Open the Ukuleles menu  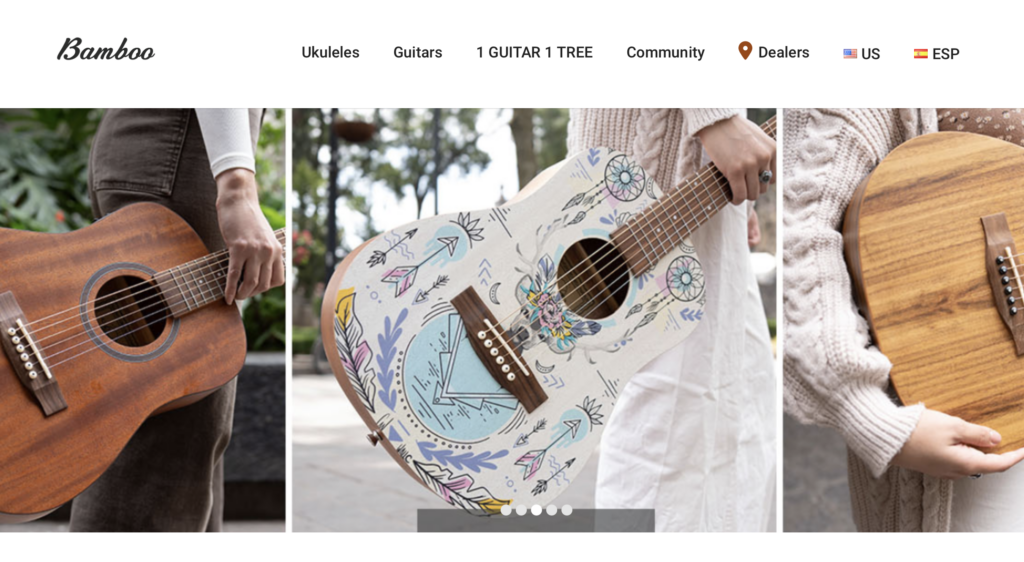click(330, 52)
